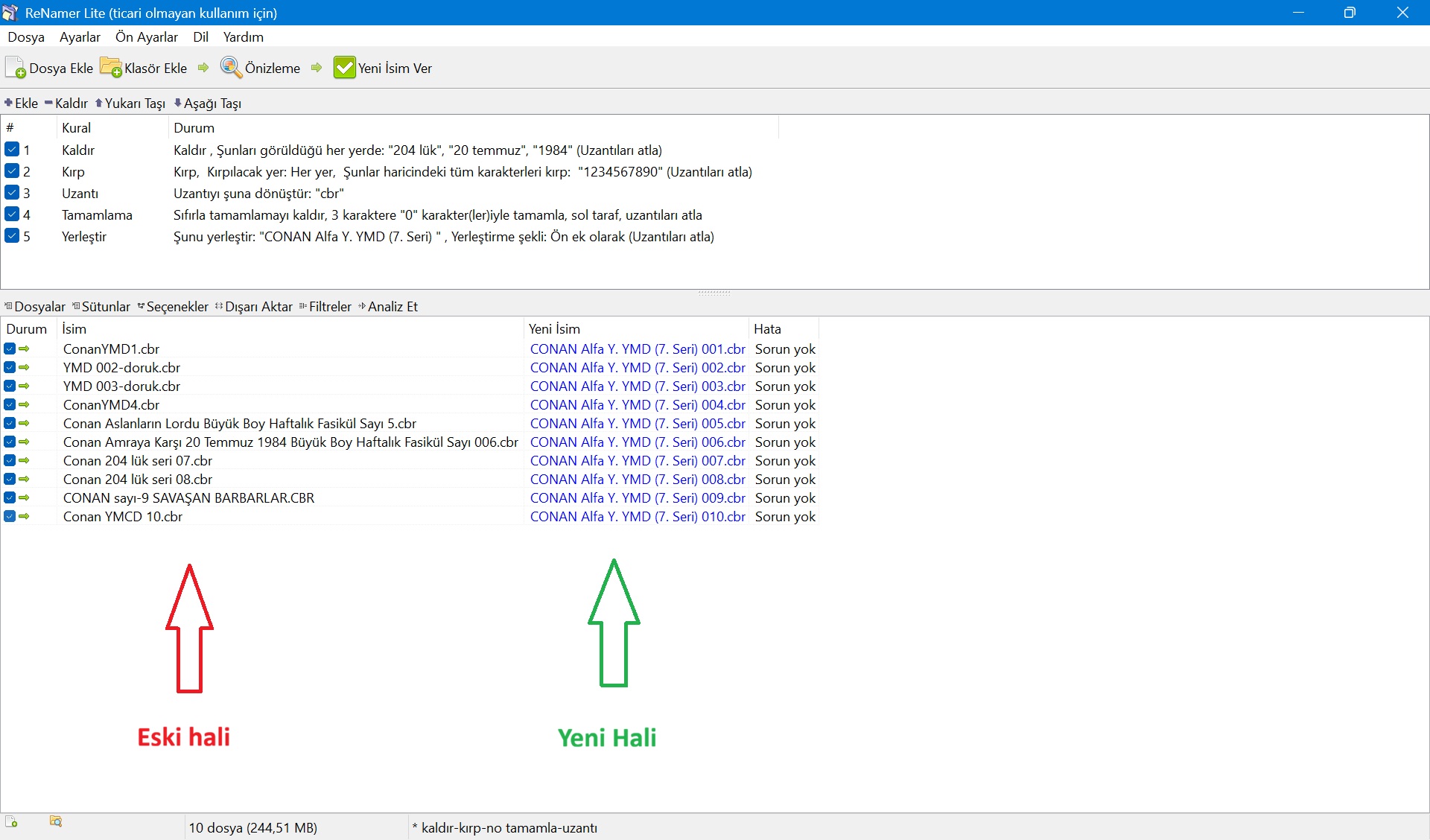Click the Kaldır remove rule button
The width and height of the screenshot is (1430, 840).
click(x=66, y=103)
